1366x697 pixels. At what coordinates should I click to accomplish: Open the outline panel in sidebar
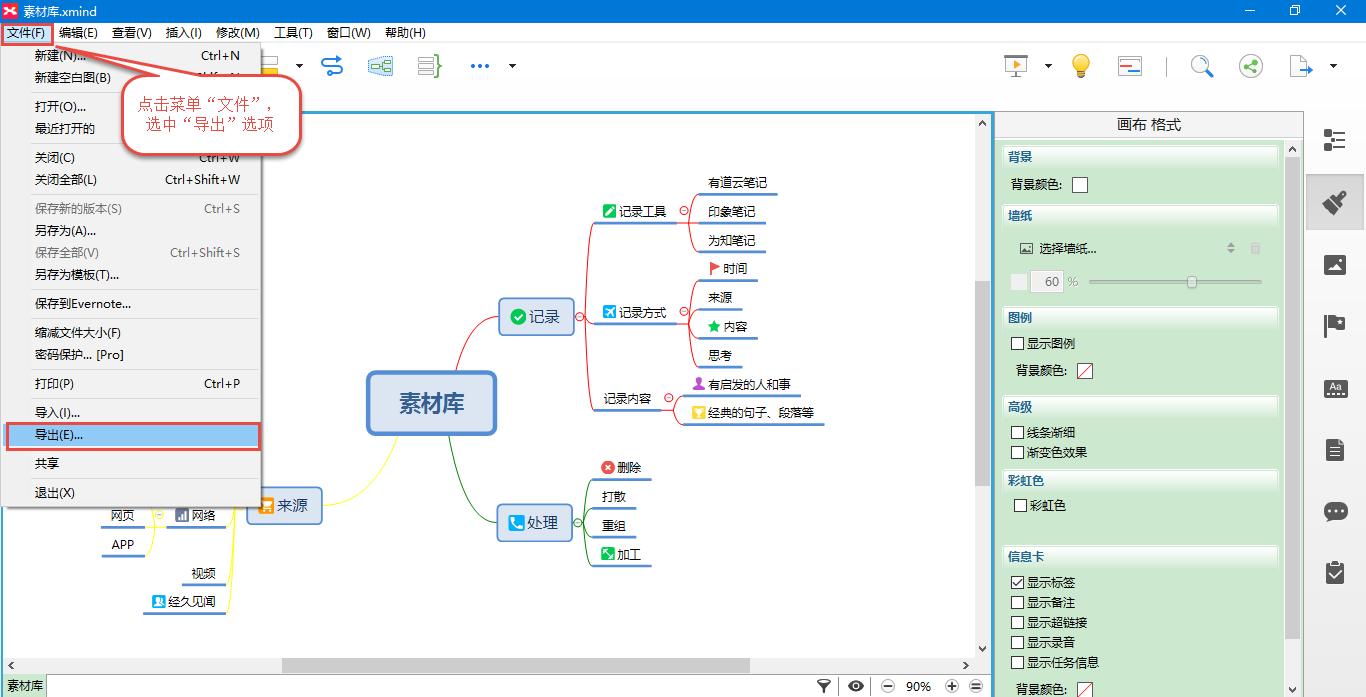click(x=1334, y=140)
